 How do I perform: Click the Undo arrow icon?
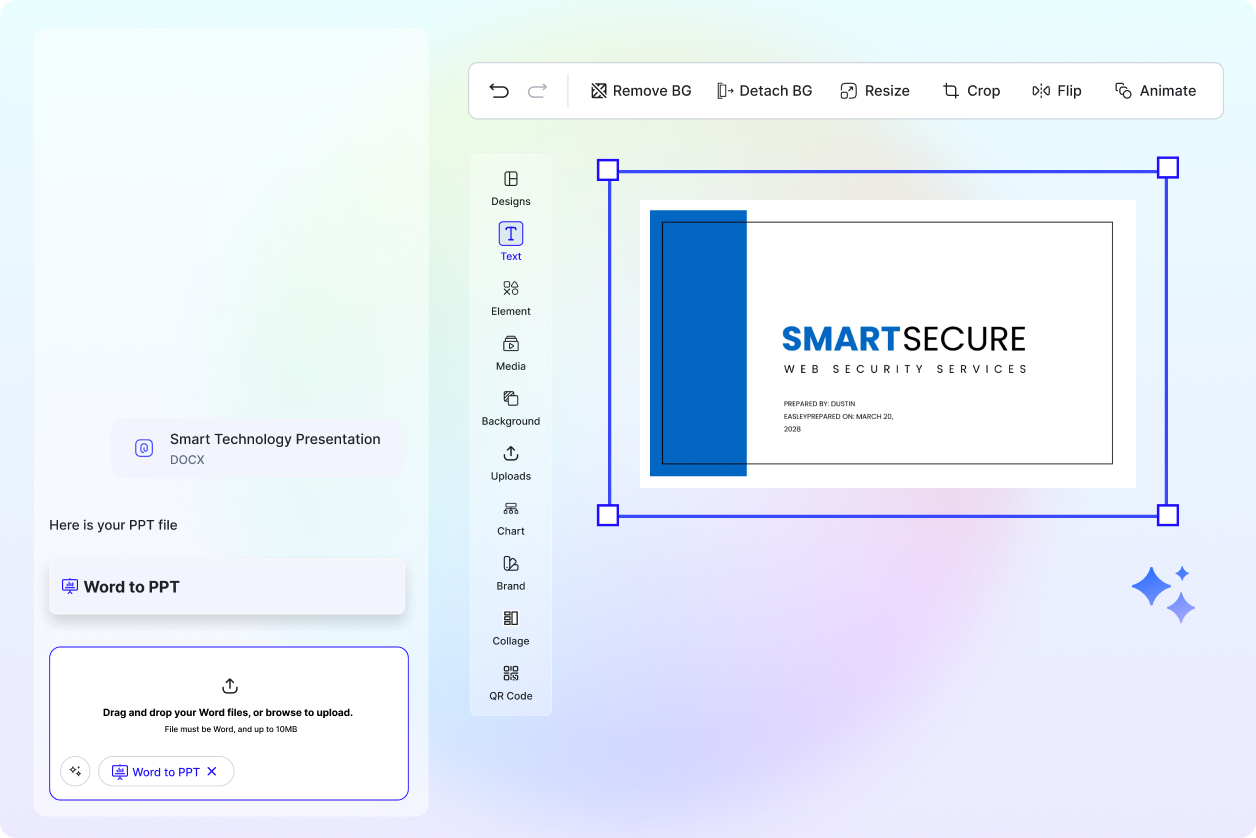coord(499,91)
